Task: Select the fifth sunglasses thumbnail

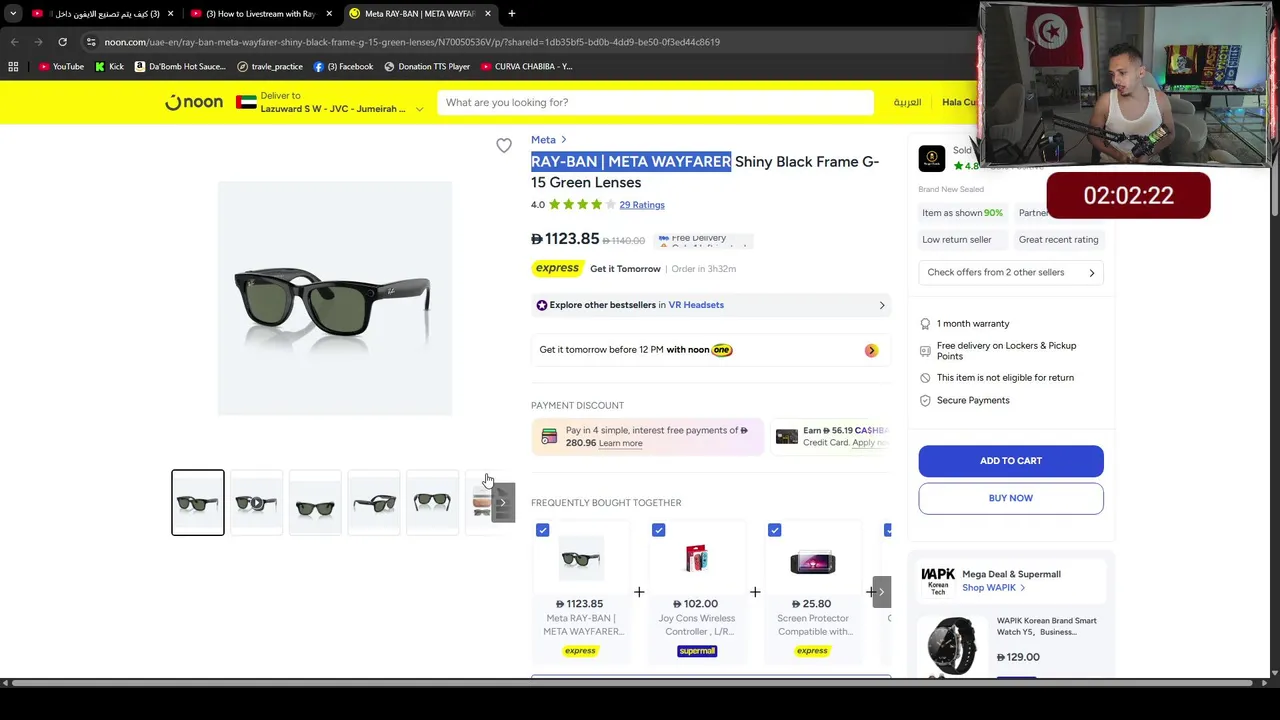Action: (432, 502)
